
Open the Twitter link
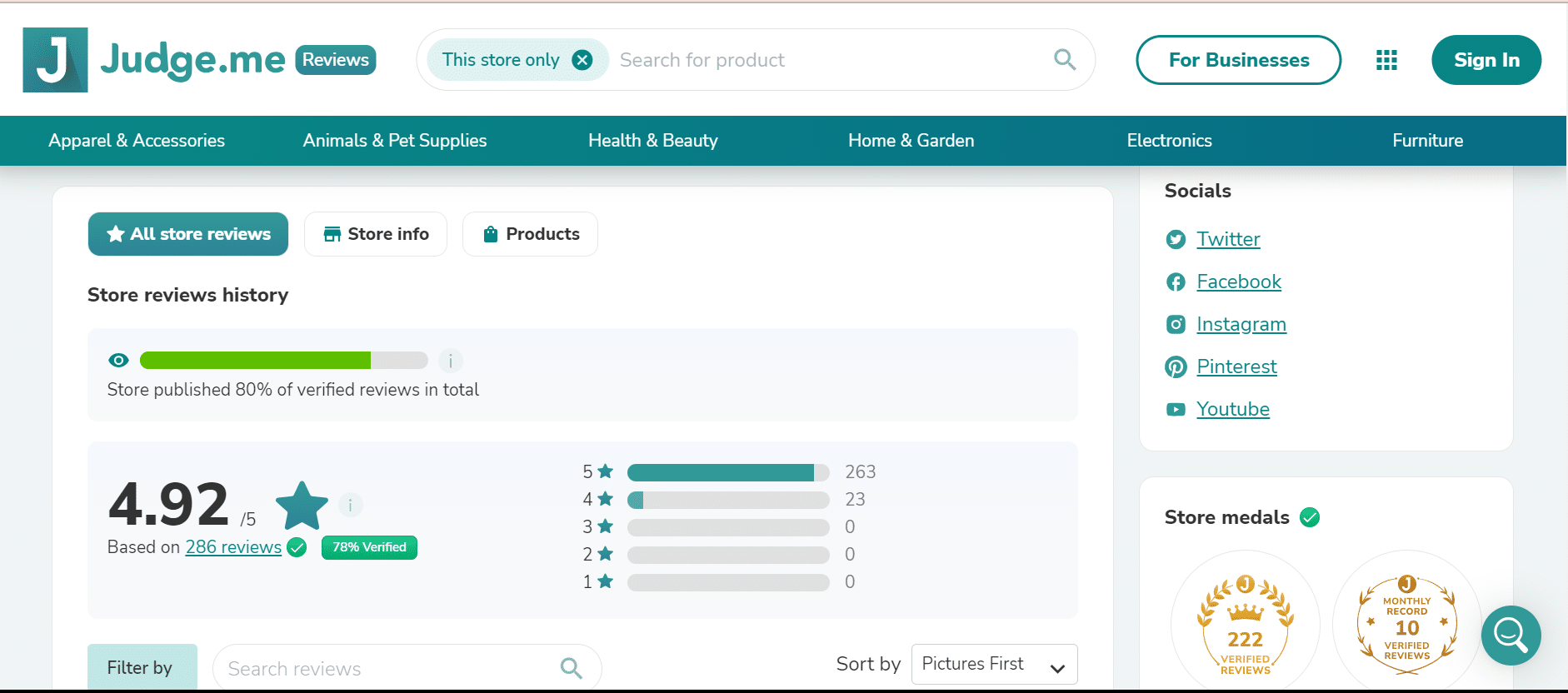tap(1228, 240)
